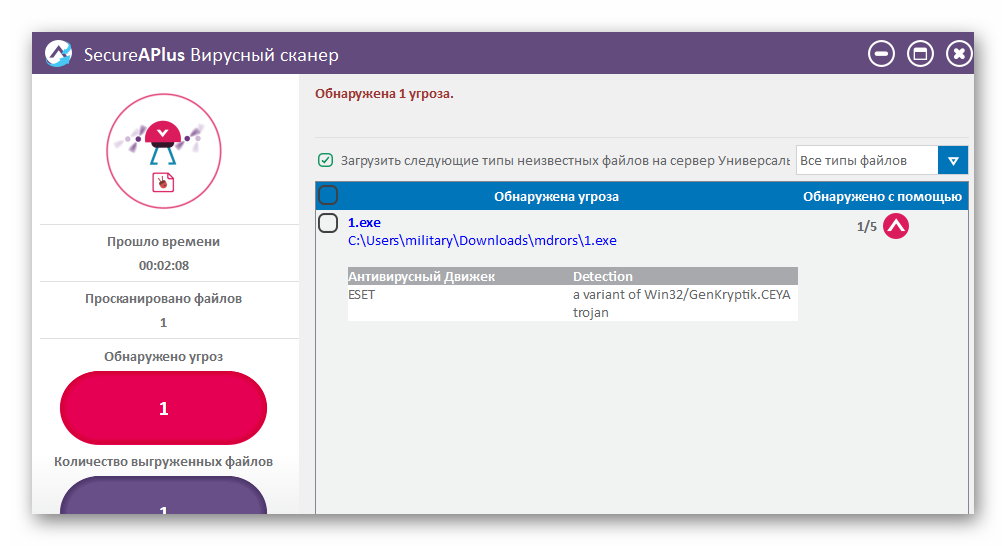Click the 1/5 detection ratio
The image size is (1006, 546).
(866, 226)
